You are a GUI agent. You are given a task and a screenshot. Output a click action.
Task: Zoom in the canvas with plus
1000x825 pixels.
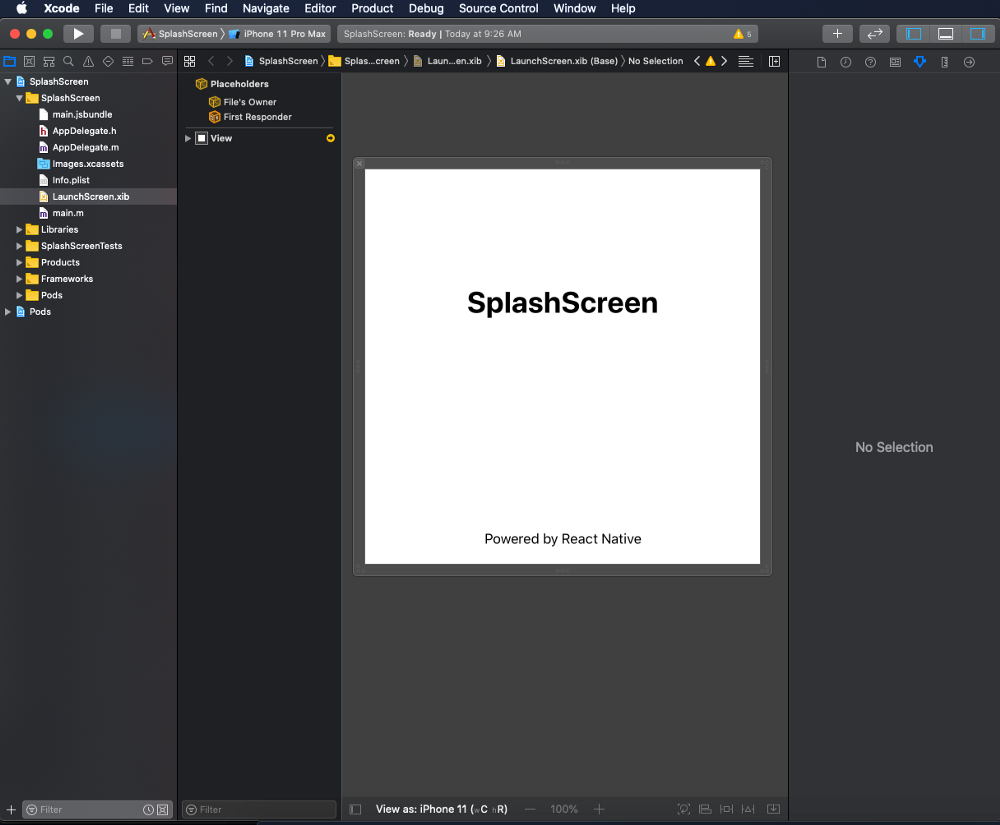[x=599, y=809]
